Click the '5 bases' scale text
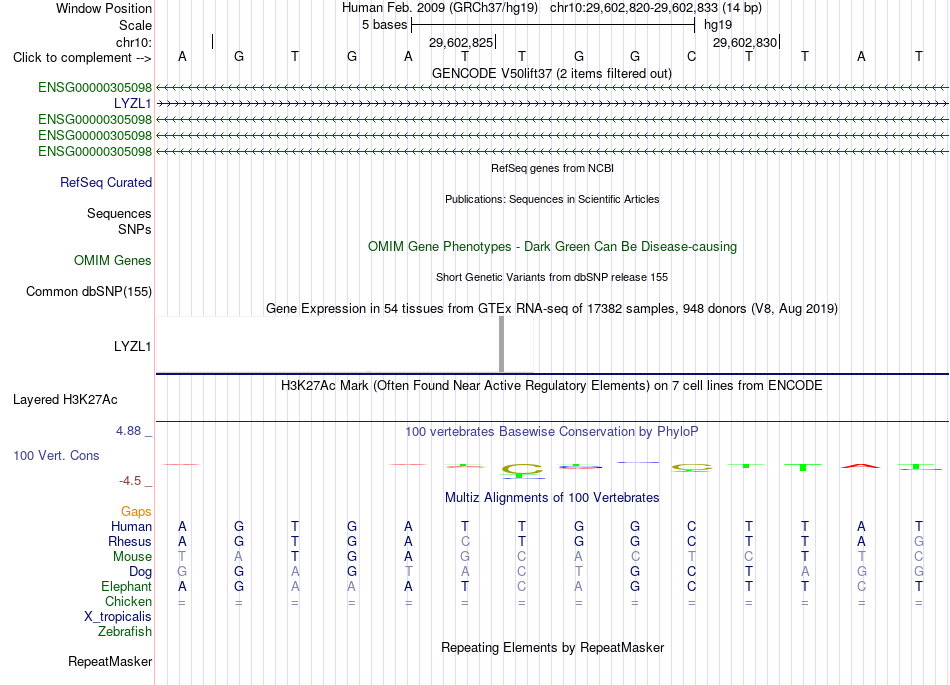The height and width of the screenshot is (685, 950). (x=385, y=25)
